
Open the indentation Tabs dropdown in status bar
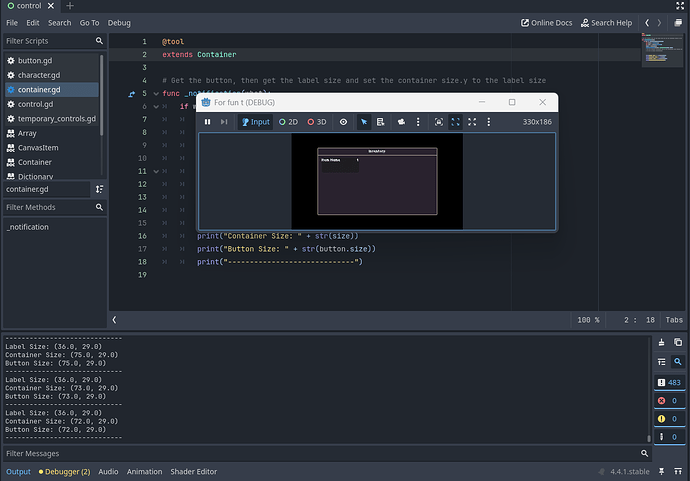click(674, 320)
